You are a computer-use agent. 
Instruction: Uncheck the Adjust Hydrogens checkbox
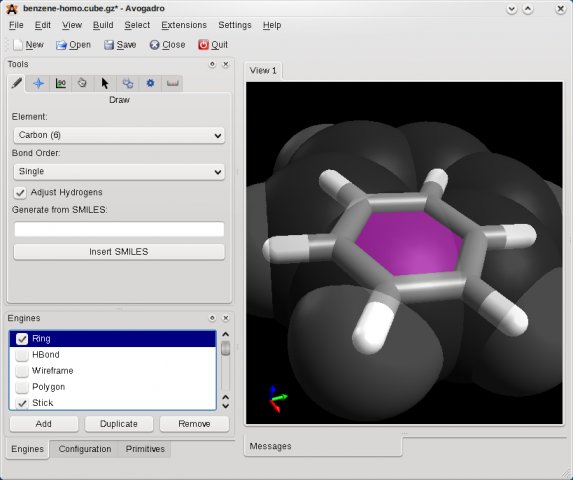(x=20, y=193)
